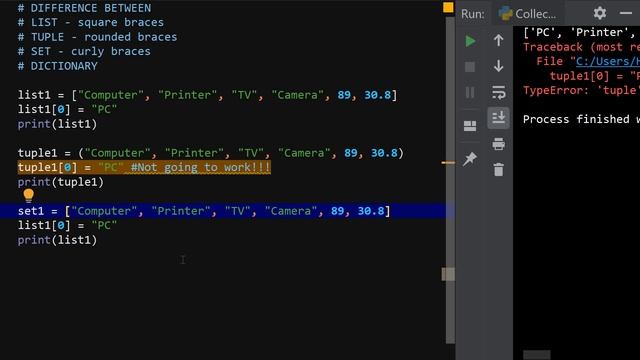Jump down the stack trace with the down arrow
640x360 pixels.
498,66
